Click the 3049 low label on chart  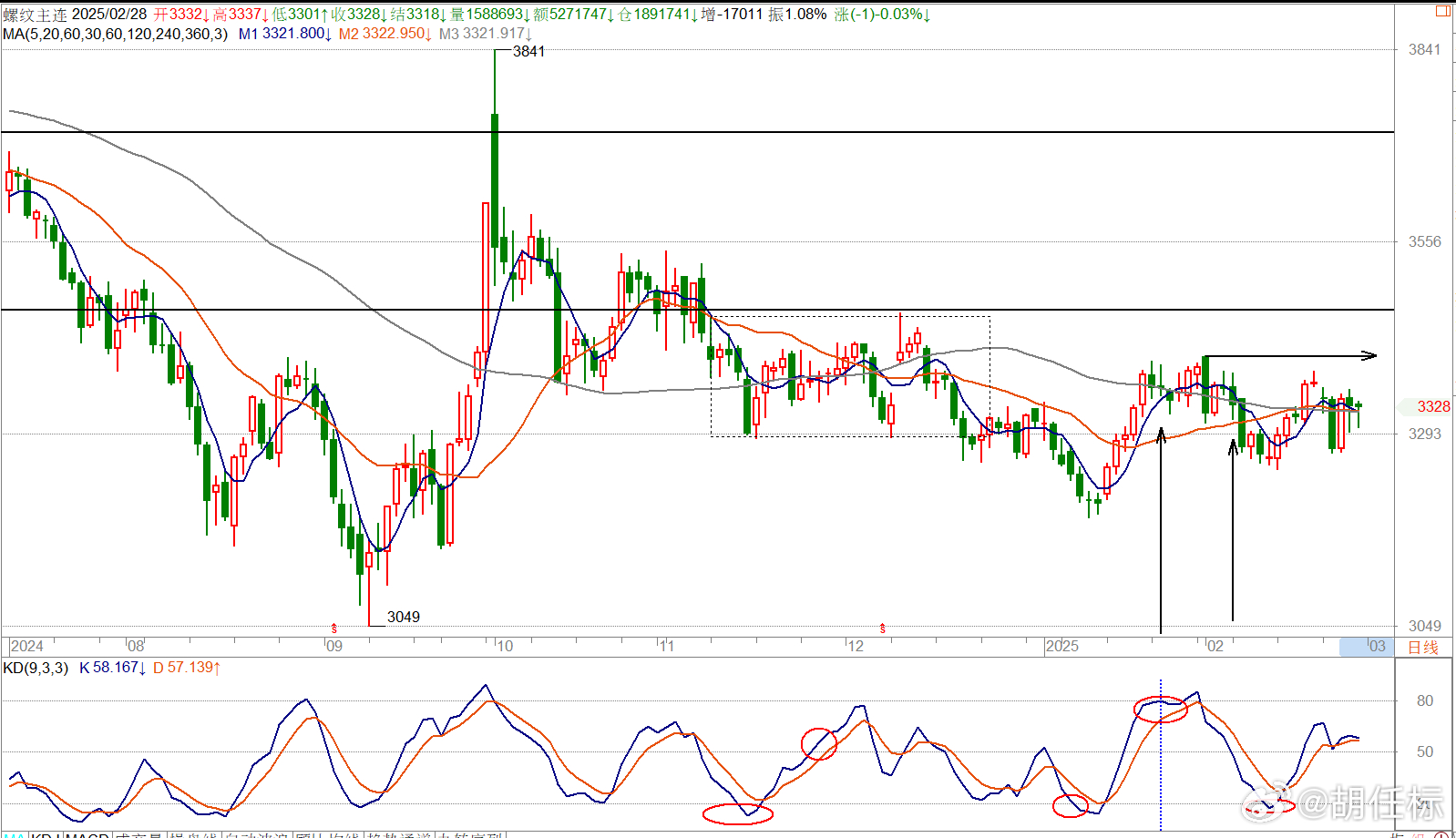[x=404, y=617]
